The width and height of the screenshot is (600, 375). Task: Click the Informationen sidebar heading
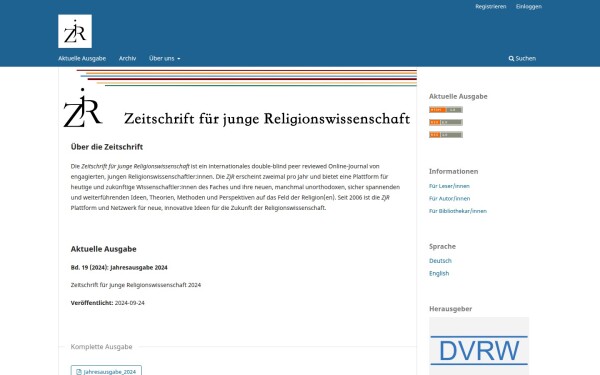coord(453,171)
